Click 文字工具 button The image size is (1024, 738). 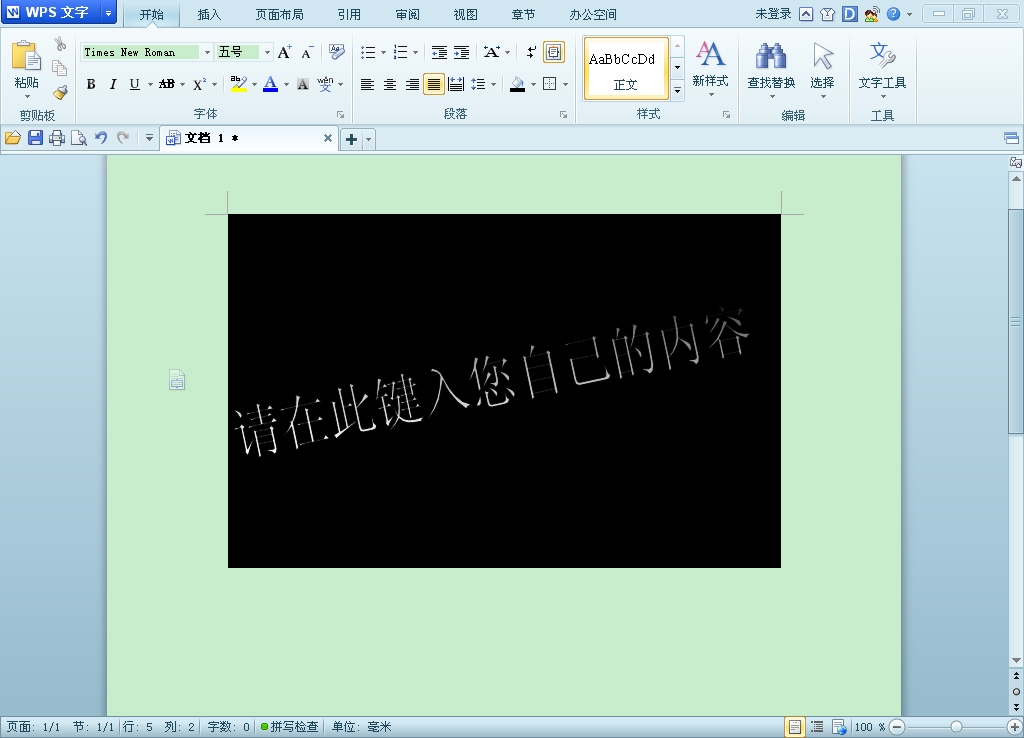click(882, 70)
